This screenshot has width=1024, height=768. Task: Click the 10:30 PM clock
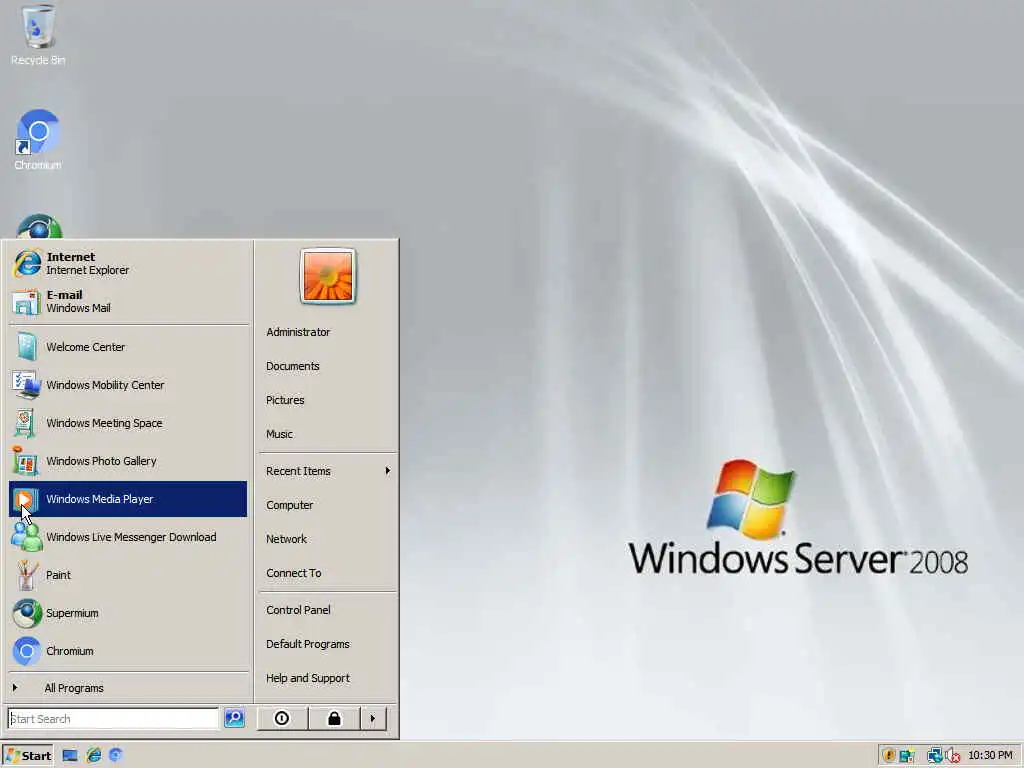(990, 756)
